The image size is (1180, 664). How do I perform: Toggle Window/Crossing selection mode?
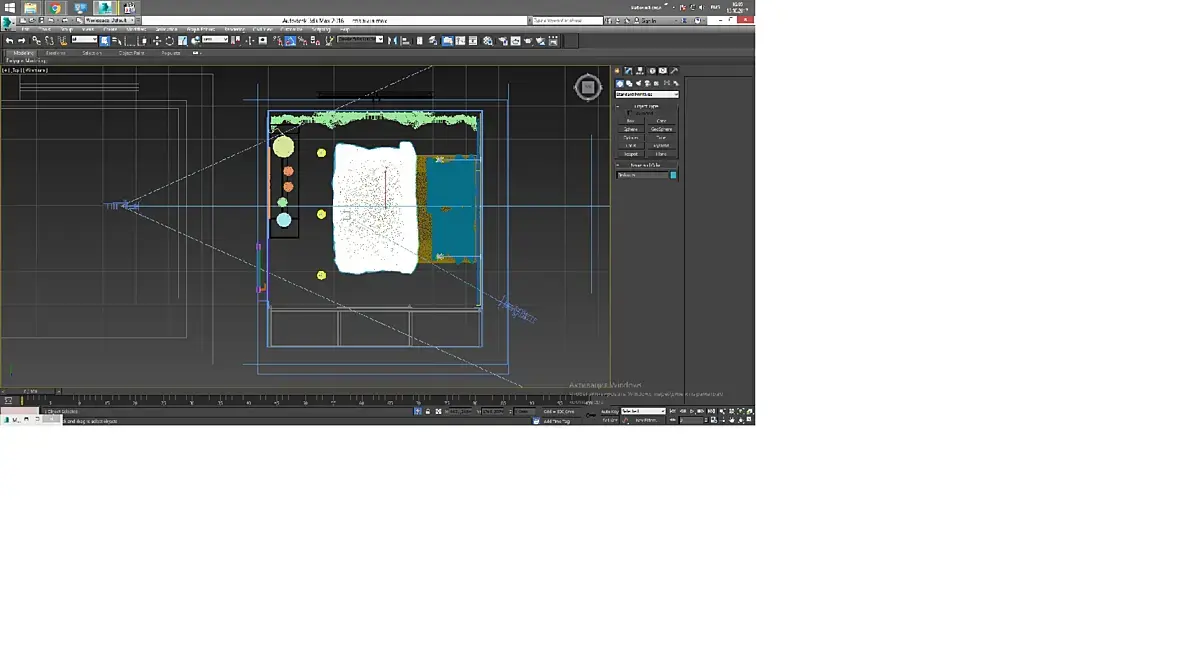[x=142, y=41]
